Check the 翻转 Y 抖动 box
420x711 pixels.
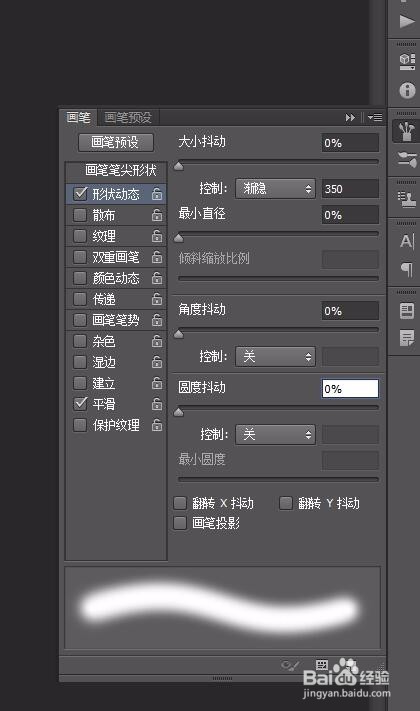pyautogui.click(x=286, y=503)
